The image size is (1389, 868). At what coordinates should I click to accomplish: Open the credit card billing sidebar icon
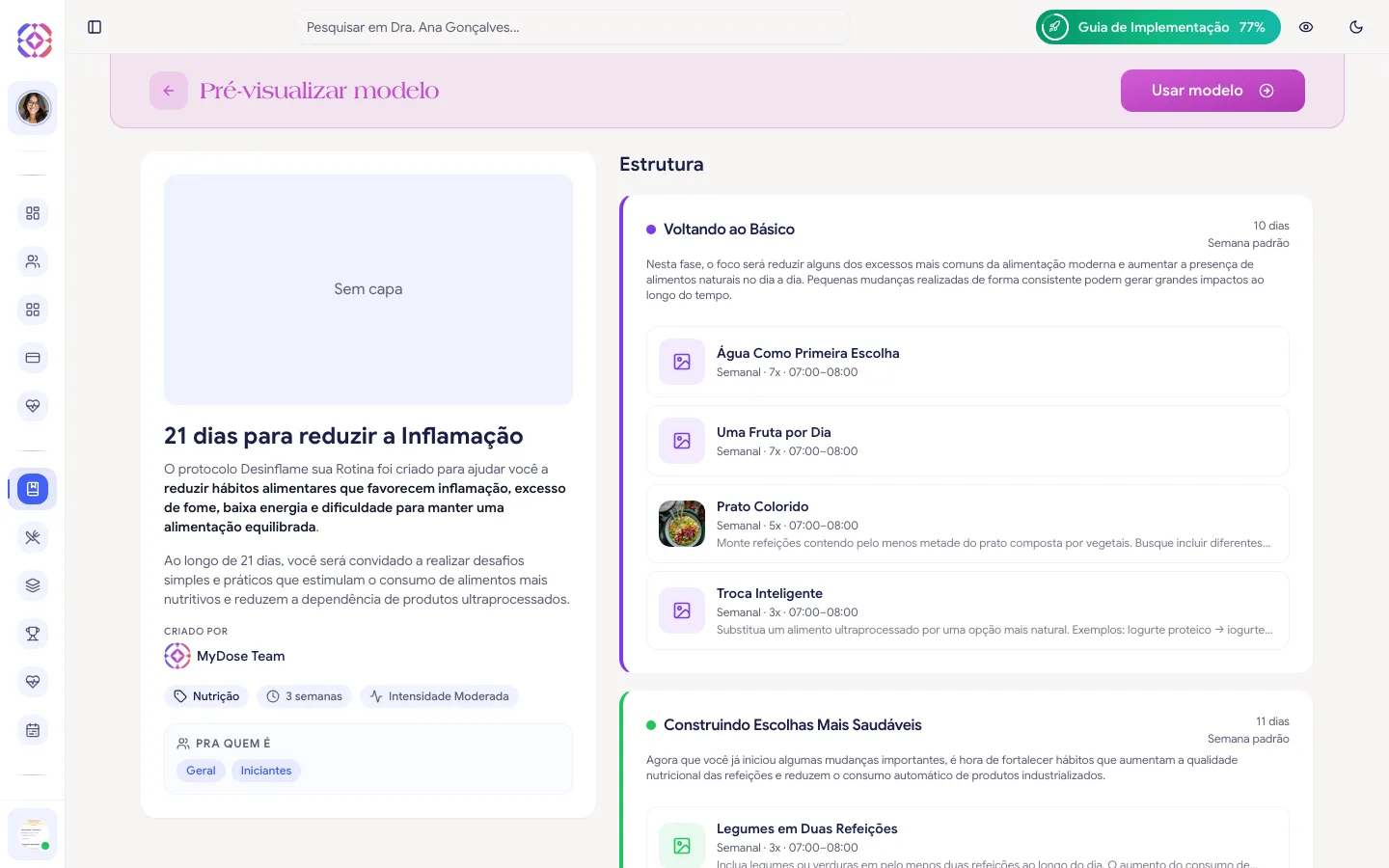tap(33, 358)
